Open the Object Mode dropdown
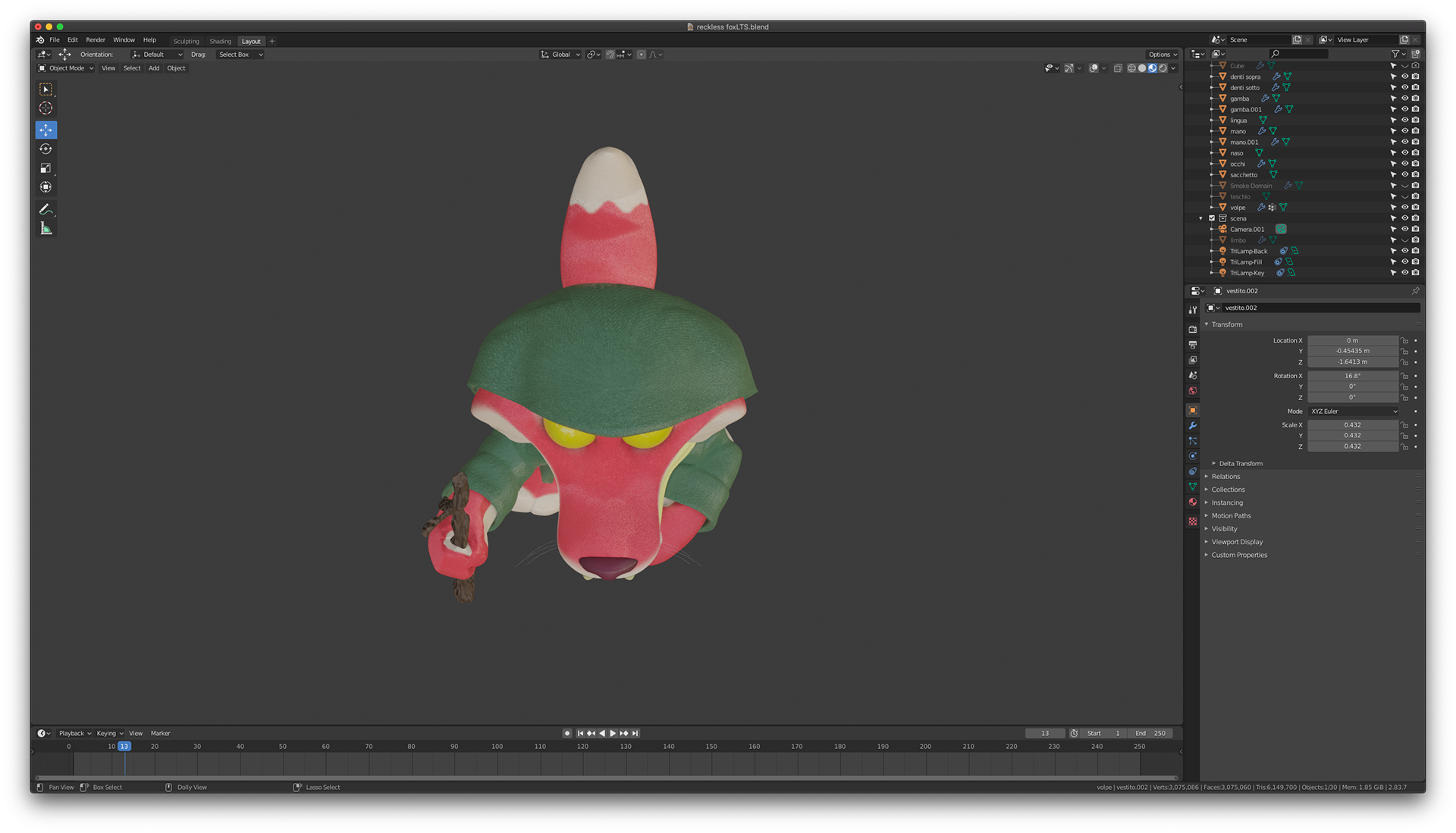 [67, 68]
